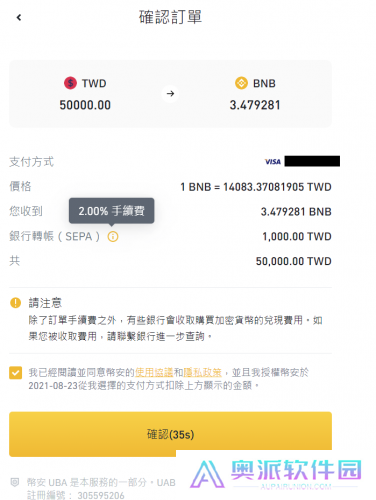The height and width of the screenshot is (500, 376).
Task: Click the 3.479281 BNB amount in card
Action: point(255,105)
